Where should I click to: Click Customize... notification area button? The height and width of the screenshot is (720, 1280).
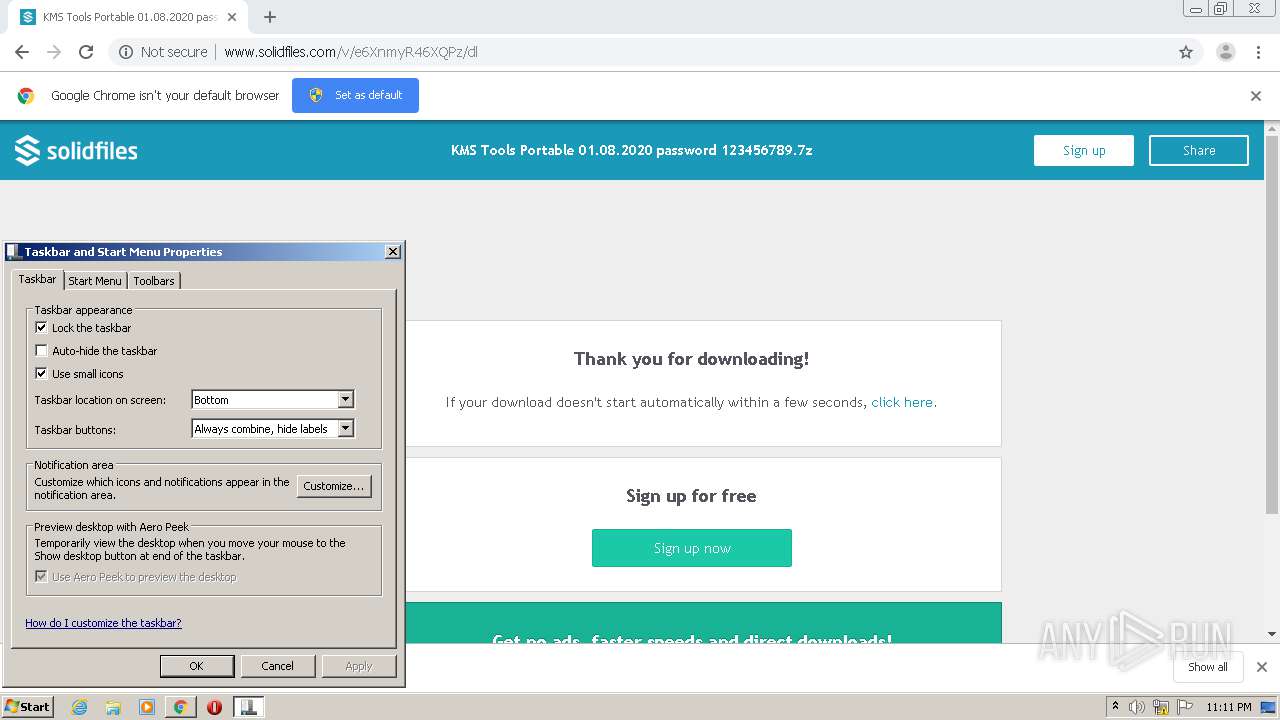click(x=334, y=486)
